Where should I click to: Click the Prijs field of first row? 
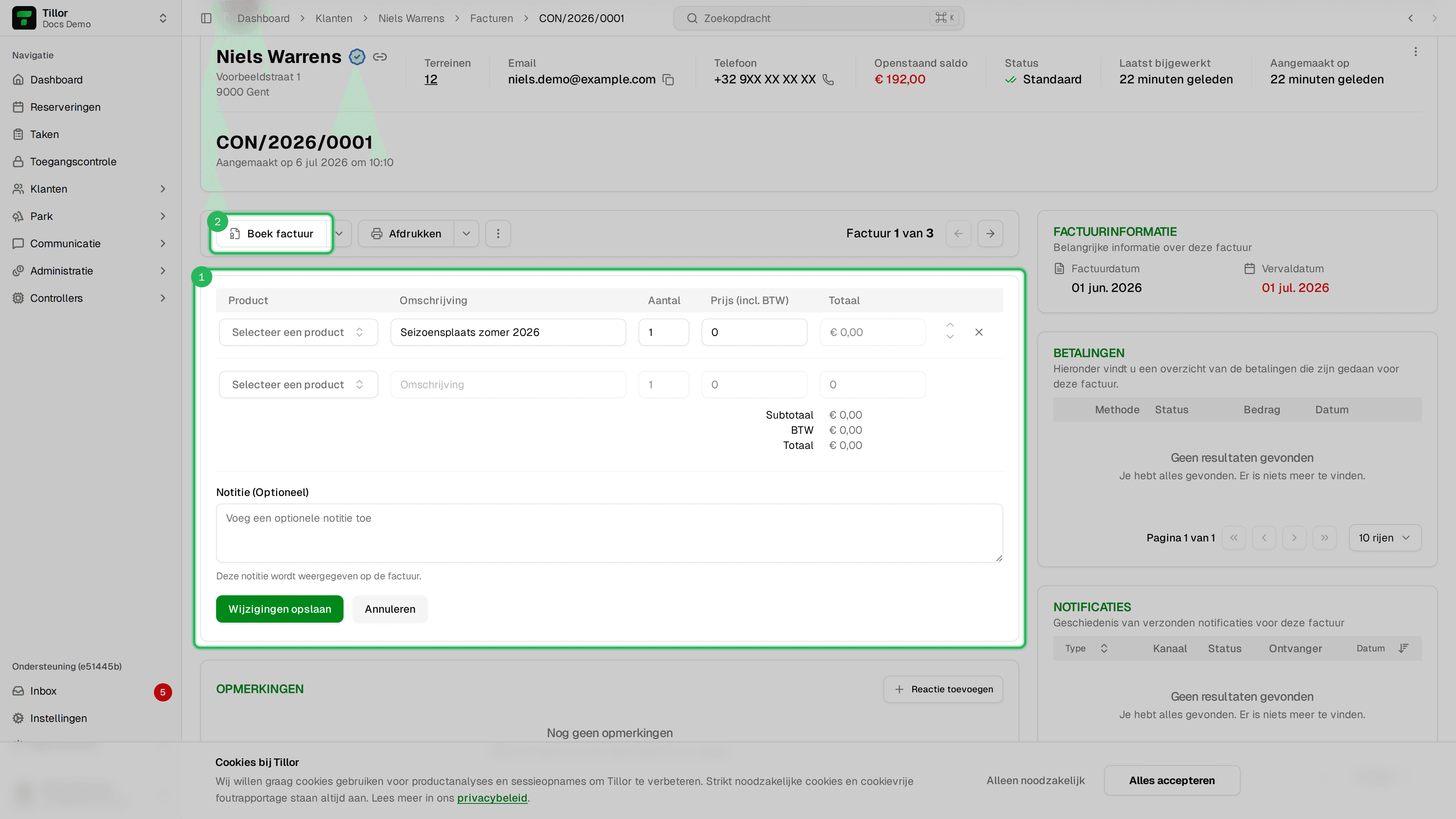click(x=754, y=333)
